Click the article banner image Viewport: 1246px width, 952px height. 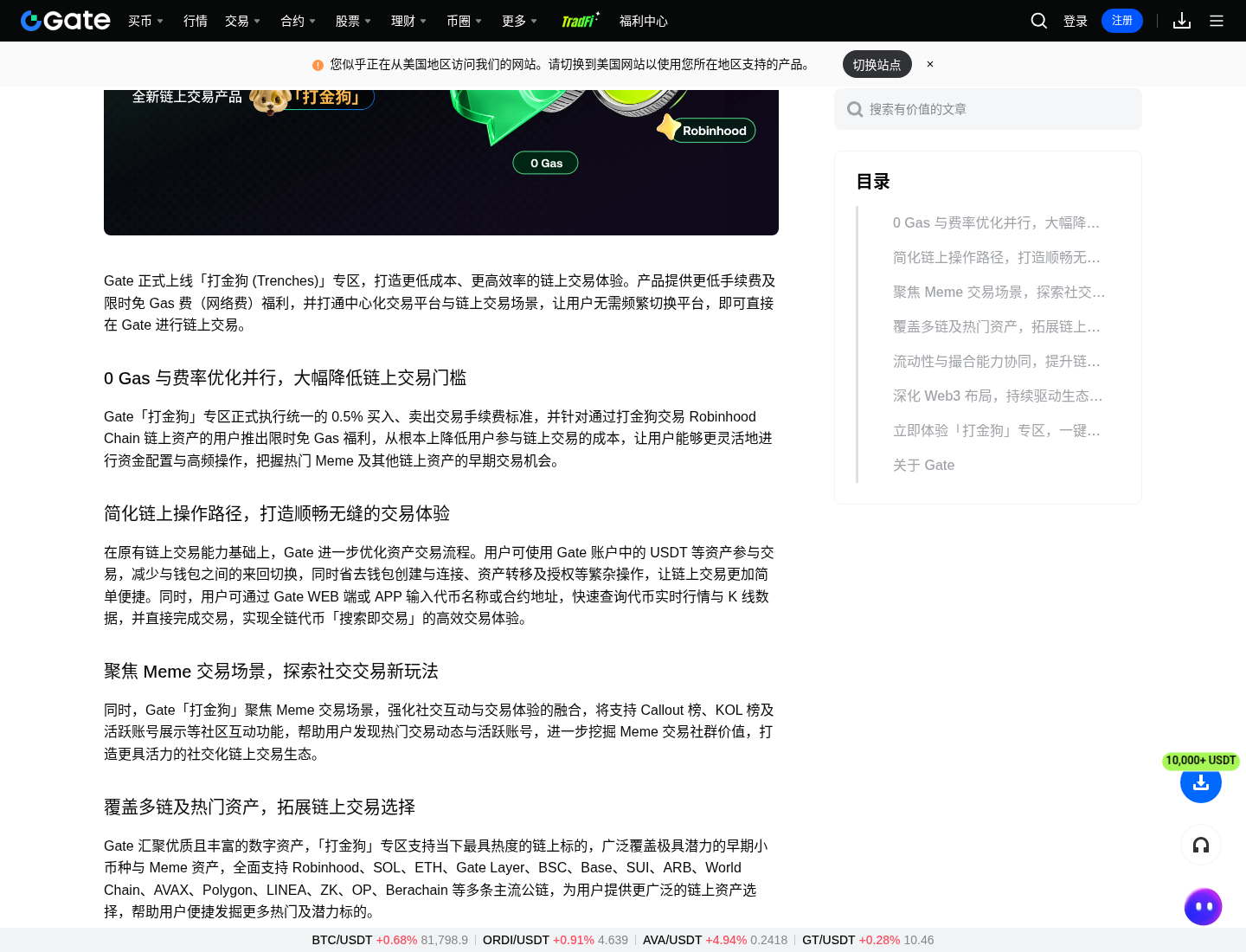[441, 163]
